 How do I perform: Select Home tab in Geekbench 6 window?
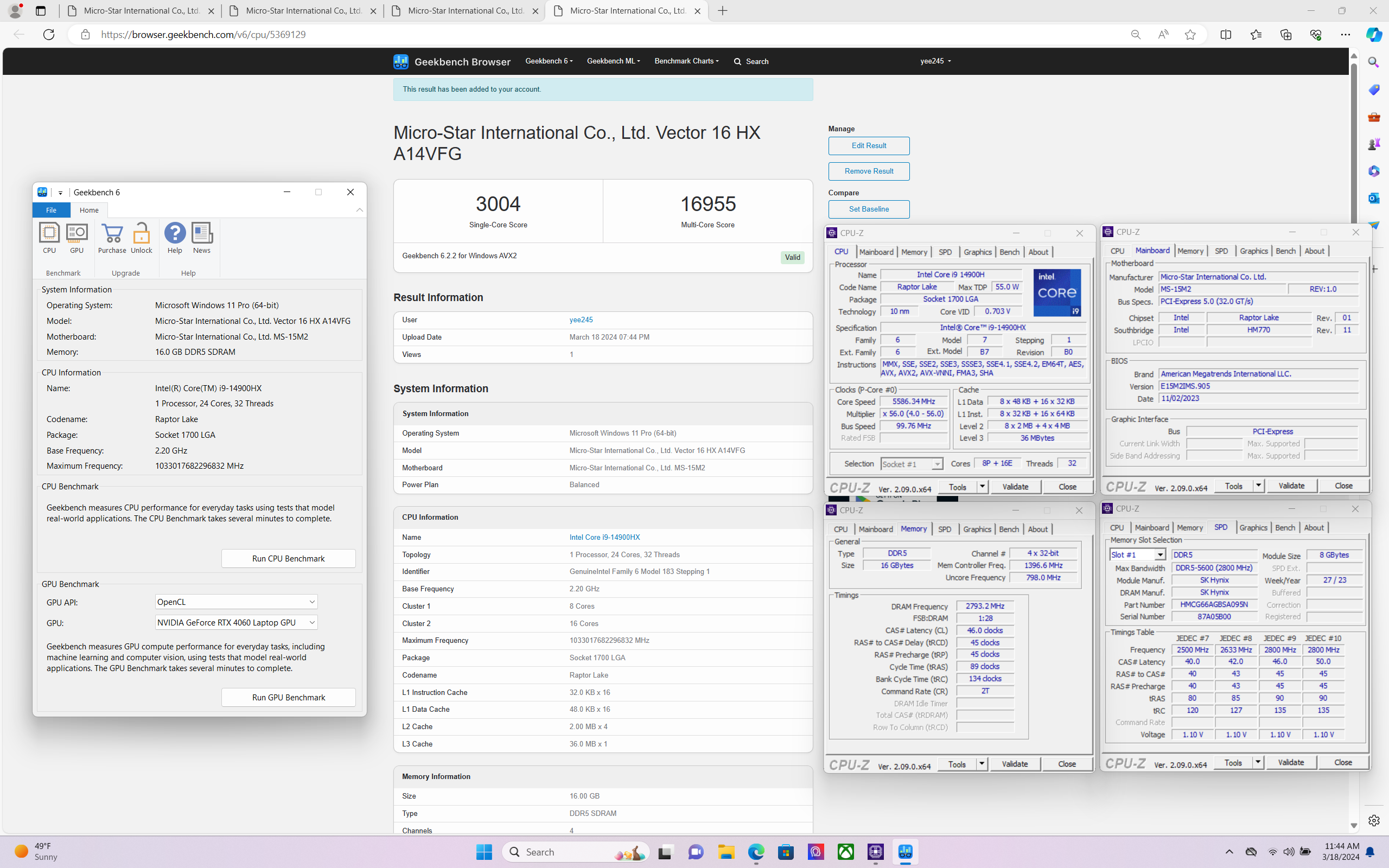(x=89, y=210)
